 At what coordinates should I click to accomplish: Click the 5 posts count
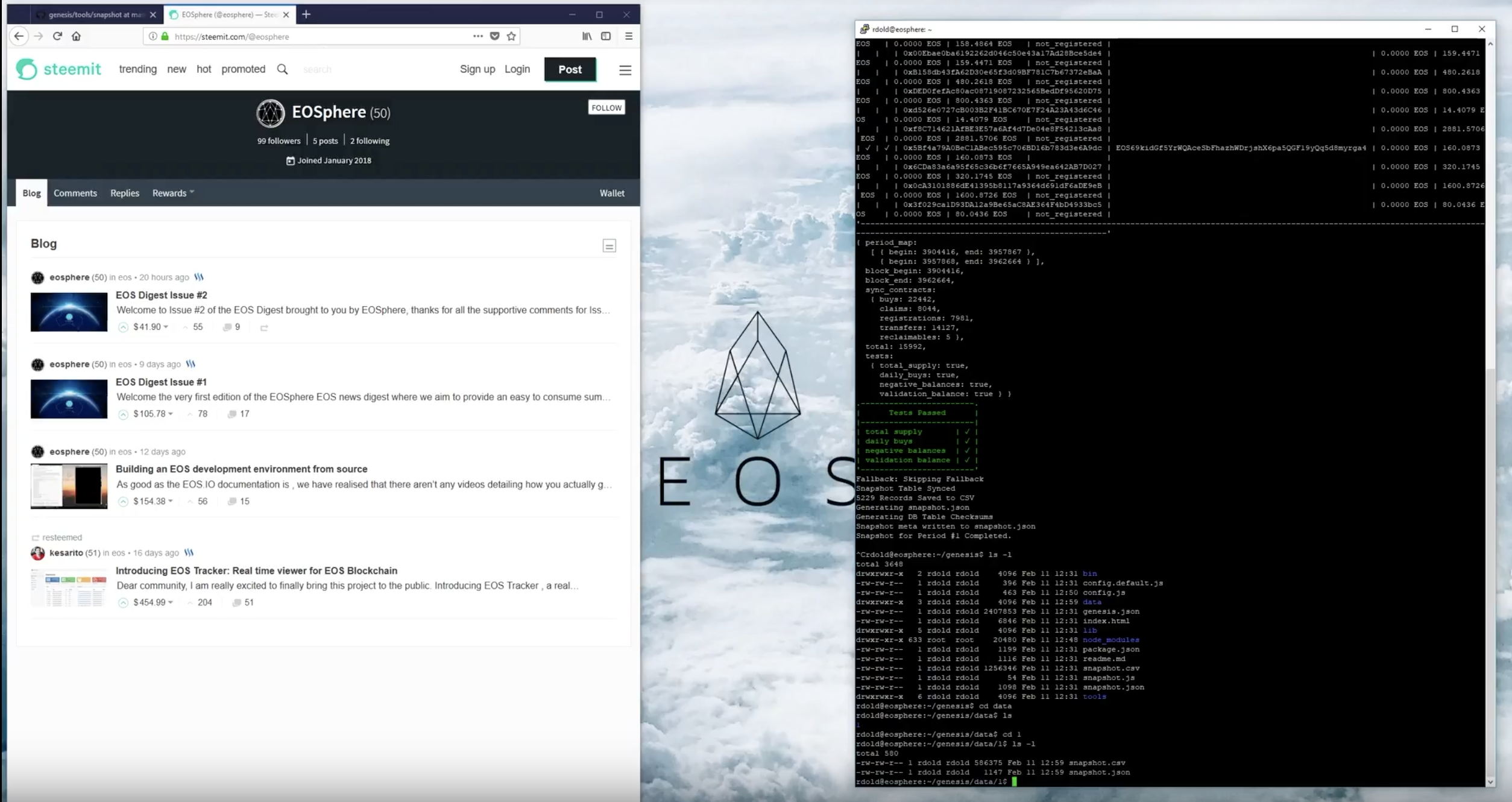[326, 141]
